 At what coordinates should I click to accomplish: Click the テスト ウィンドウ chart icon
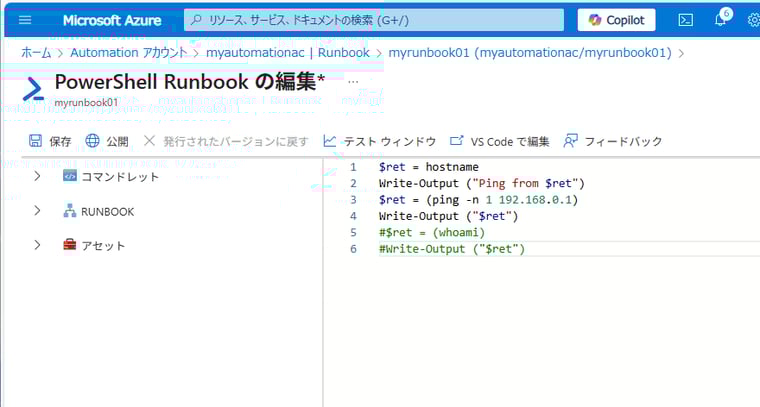point(330,141)
